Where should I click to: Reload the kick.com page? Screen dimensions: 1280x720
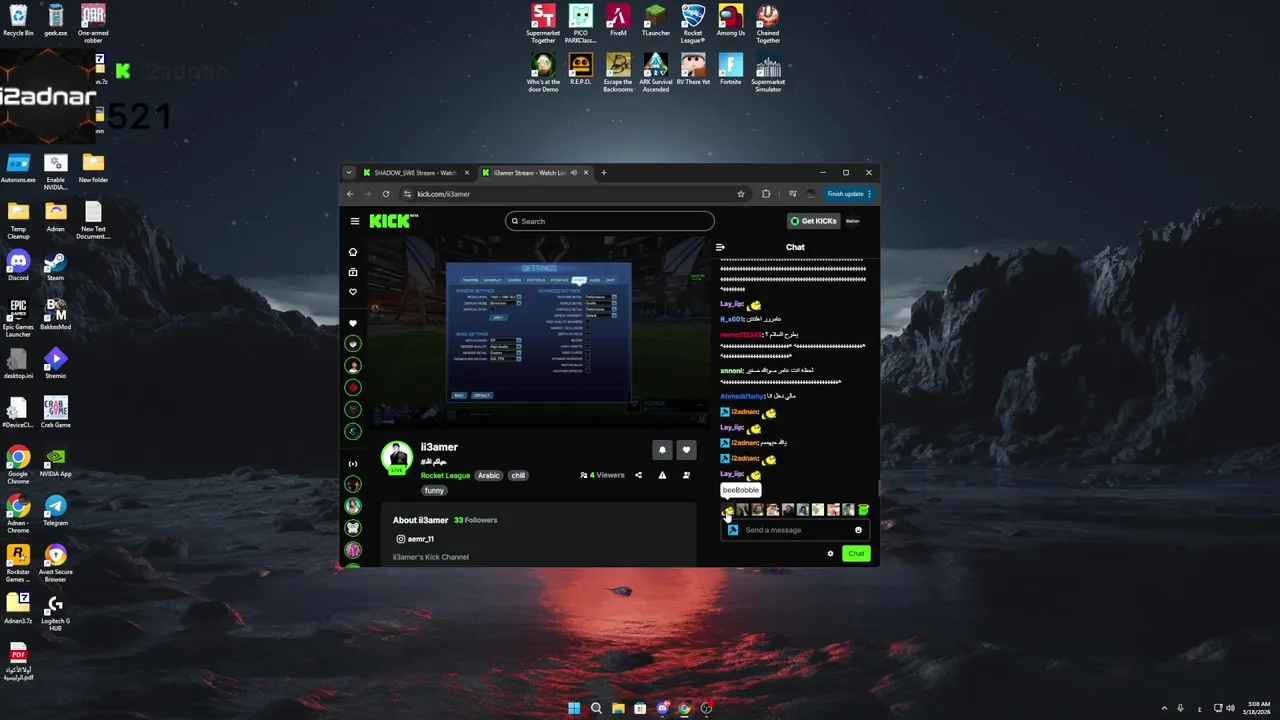click(x=386, y=194)
